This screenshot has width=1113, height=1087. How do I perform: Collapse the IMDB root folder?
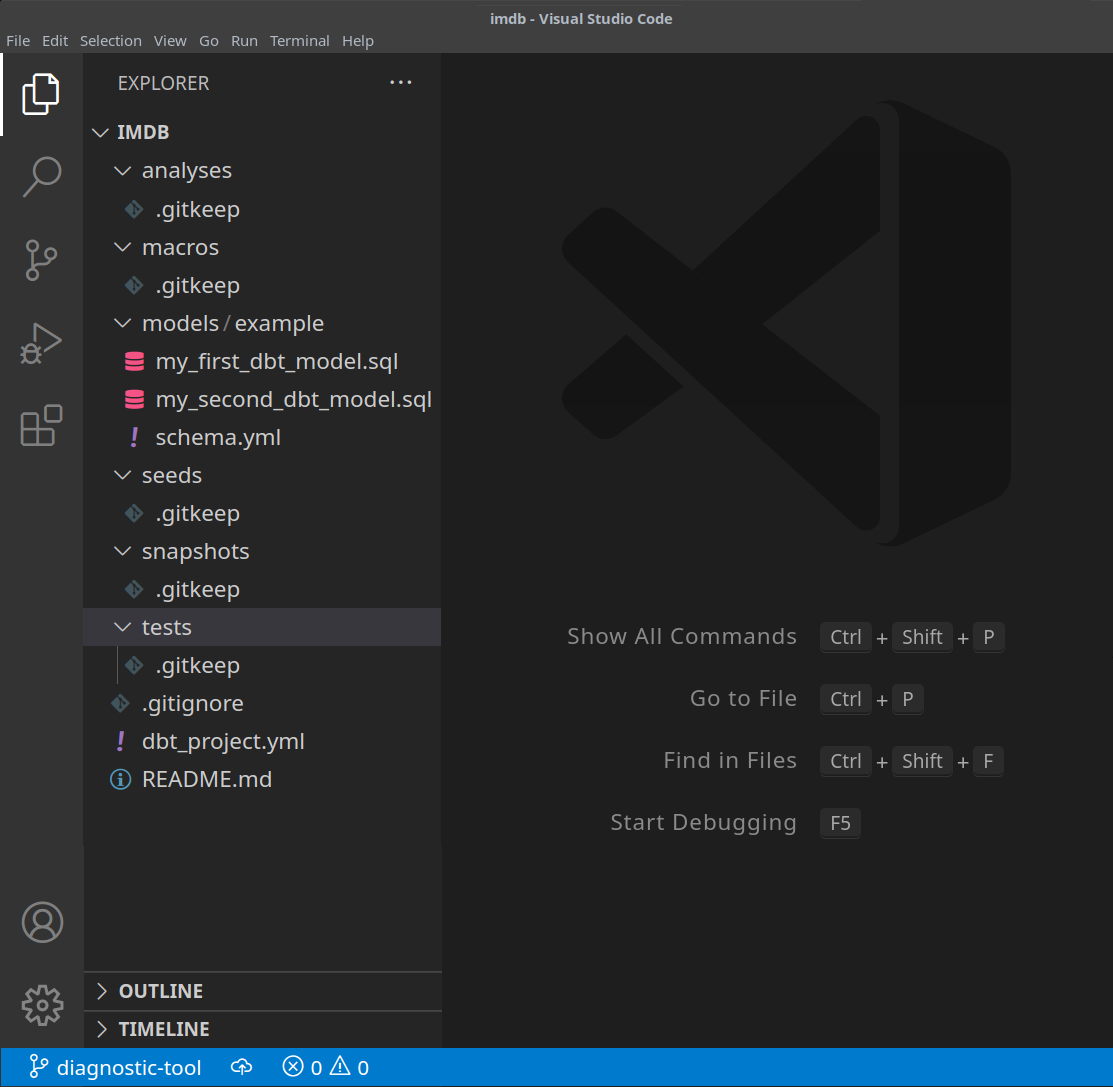coord(143,133)
